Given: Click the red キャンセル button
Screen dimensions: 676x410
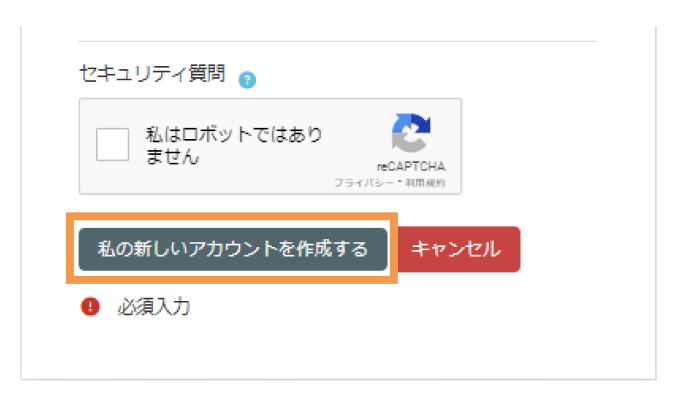Looking at the screenshot, I should click(x=459, y=249).
